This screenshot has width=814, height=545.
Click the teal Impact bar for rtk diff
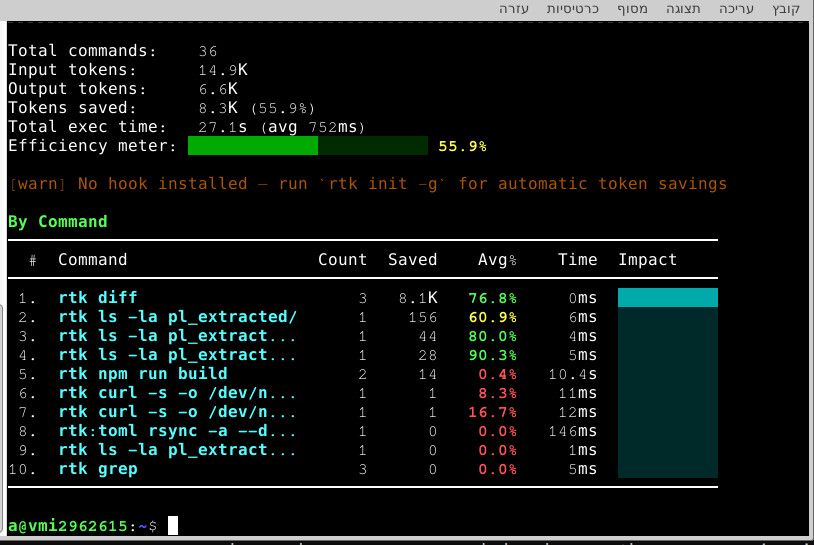point(668,297)
